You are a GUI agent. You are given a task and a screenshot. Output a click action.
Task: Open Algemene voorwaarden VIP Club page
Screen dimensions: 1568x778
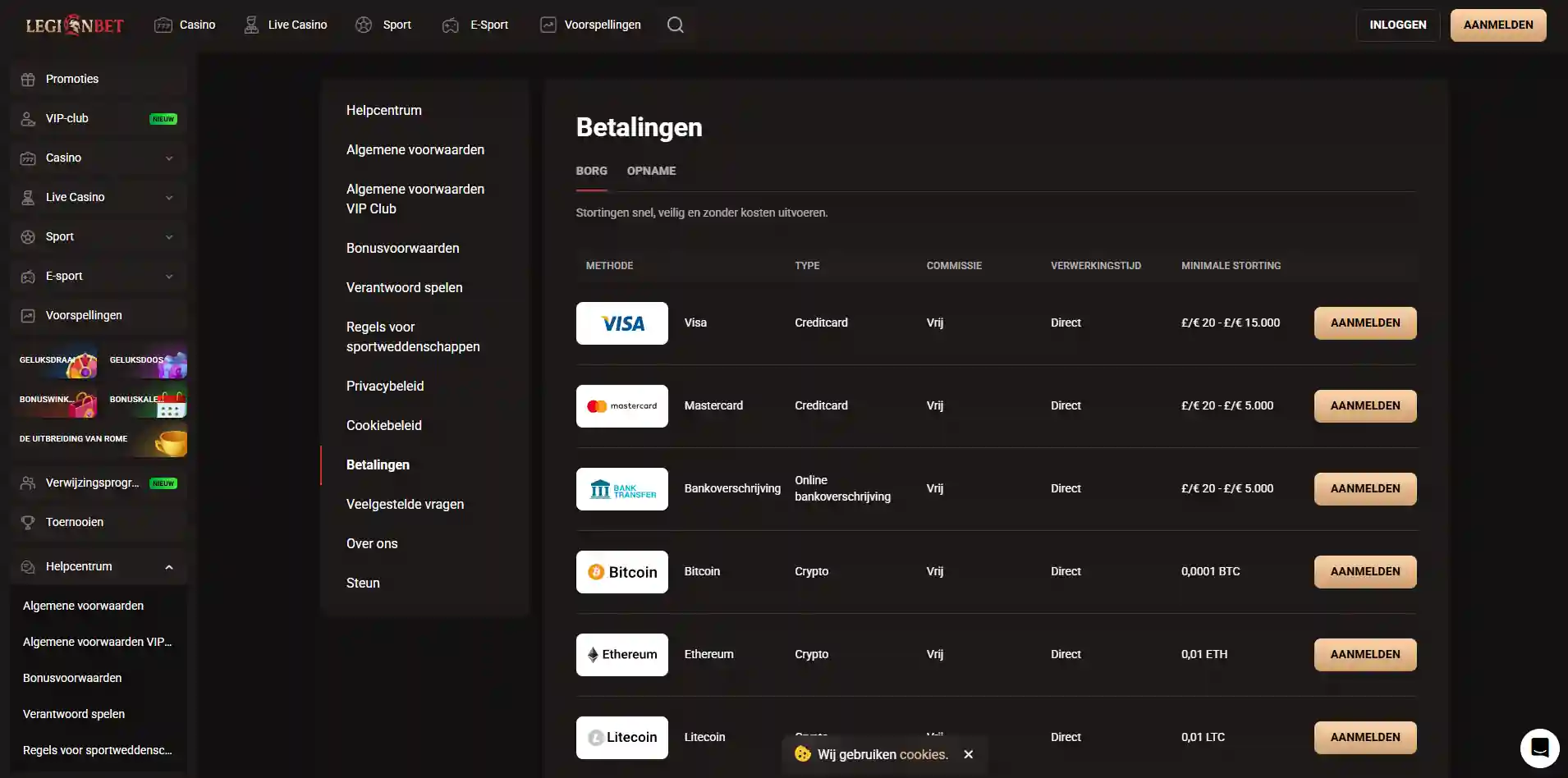pyautogui.click(x=415, y=199)
